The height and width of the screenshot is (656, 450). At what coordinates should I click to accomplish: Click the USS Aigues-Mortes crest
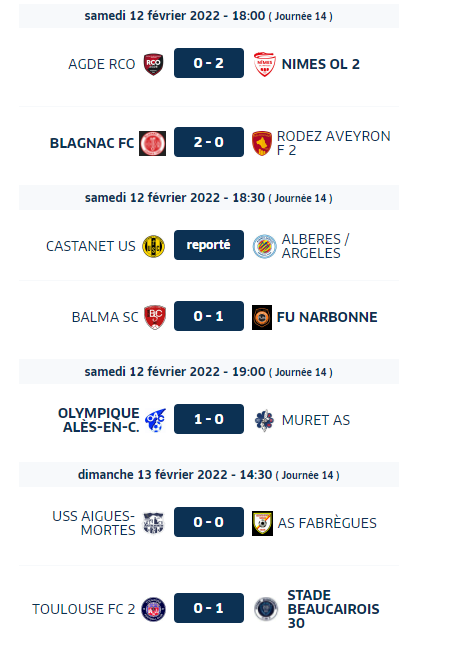[x=153, y=523]
